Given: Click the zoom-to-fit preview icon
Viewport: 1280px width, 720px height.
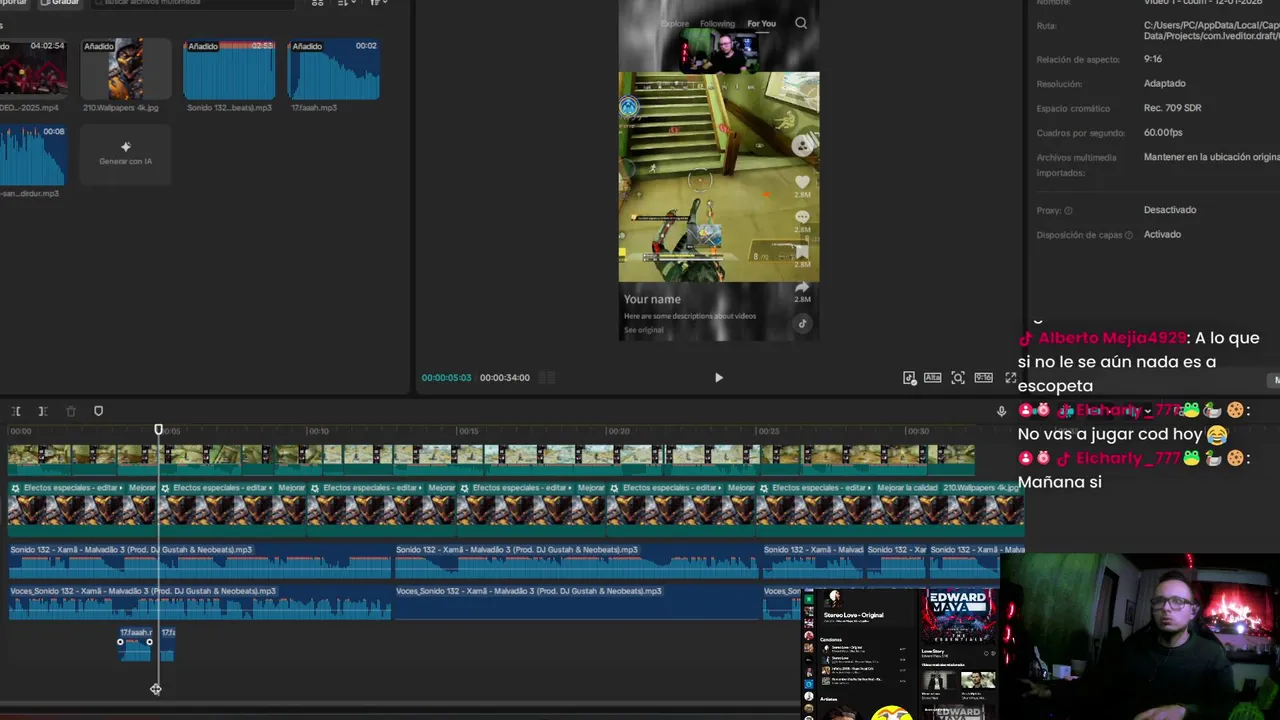Looking at the screenshot, I should coord(958,378).
